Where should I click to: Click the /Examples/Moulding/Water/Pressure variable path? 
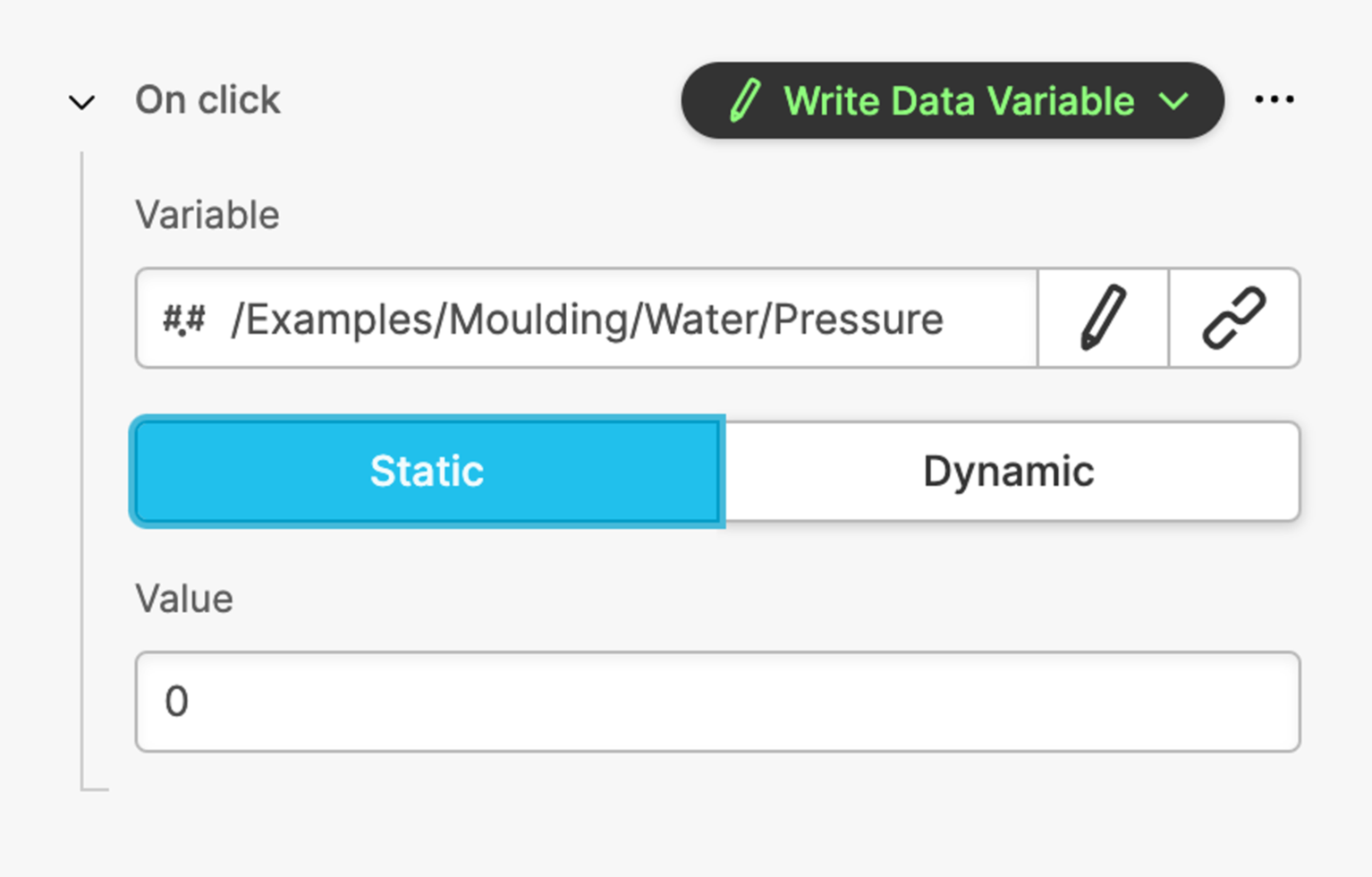(x=587, y=319)
